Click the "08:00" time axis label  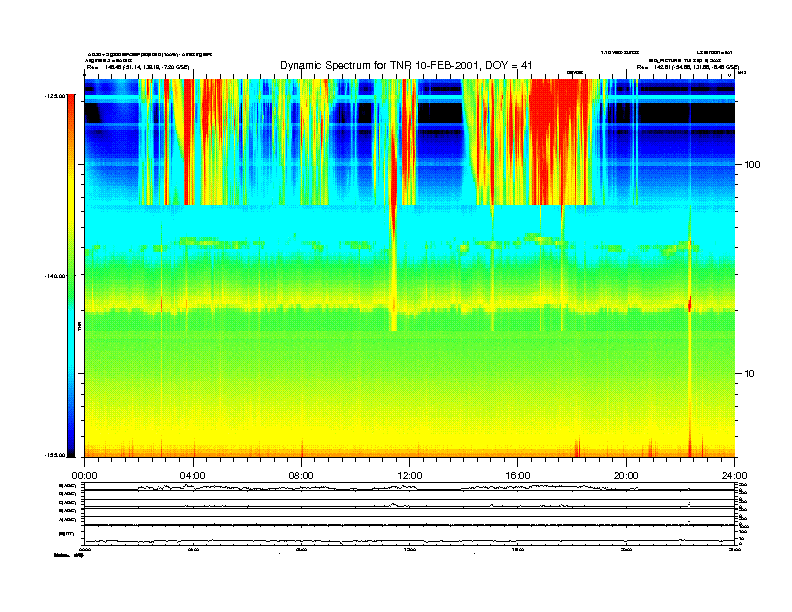click(x=301, y=476)
